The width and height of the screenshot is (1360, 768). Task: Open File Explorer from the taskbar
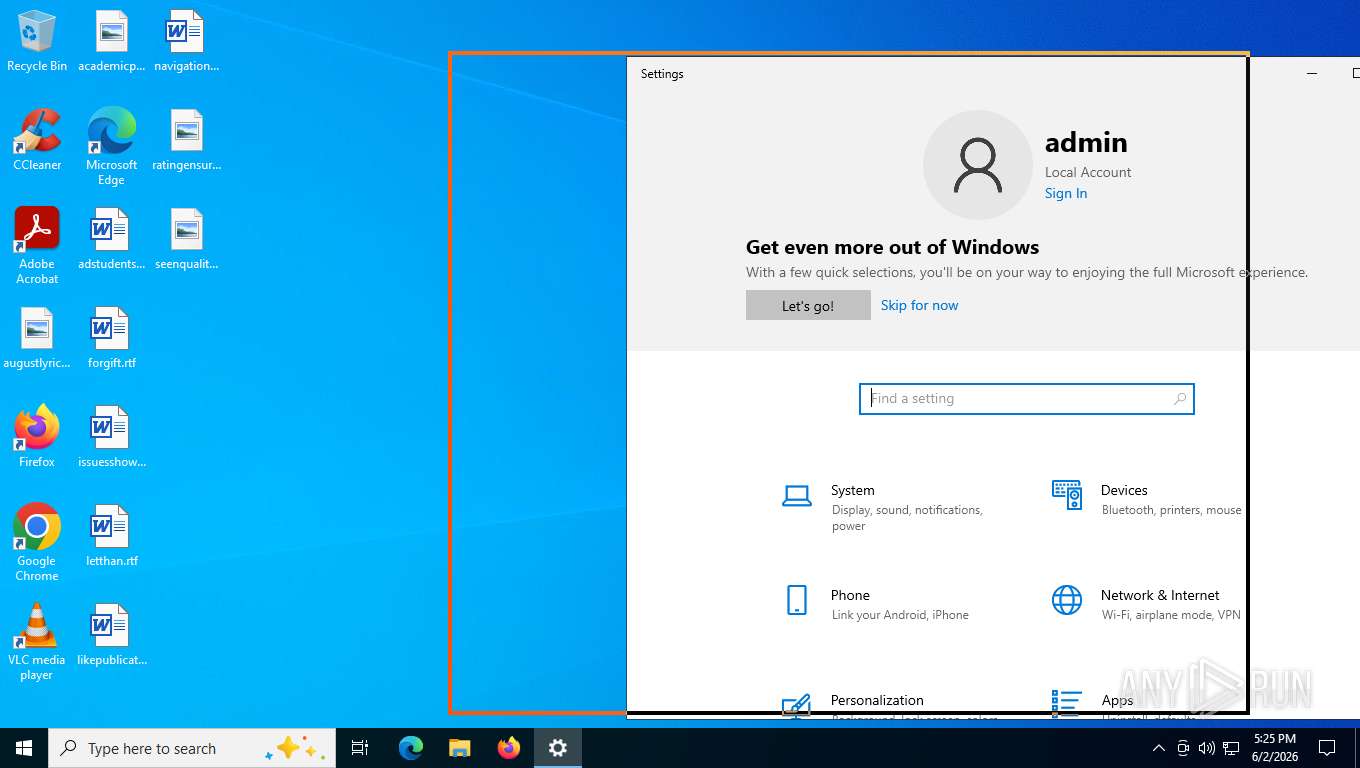pos(460,748)
